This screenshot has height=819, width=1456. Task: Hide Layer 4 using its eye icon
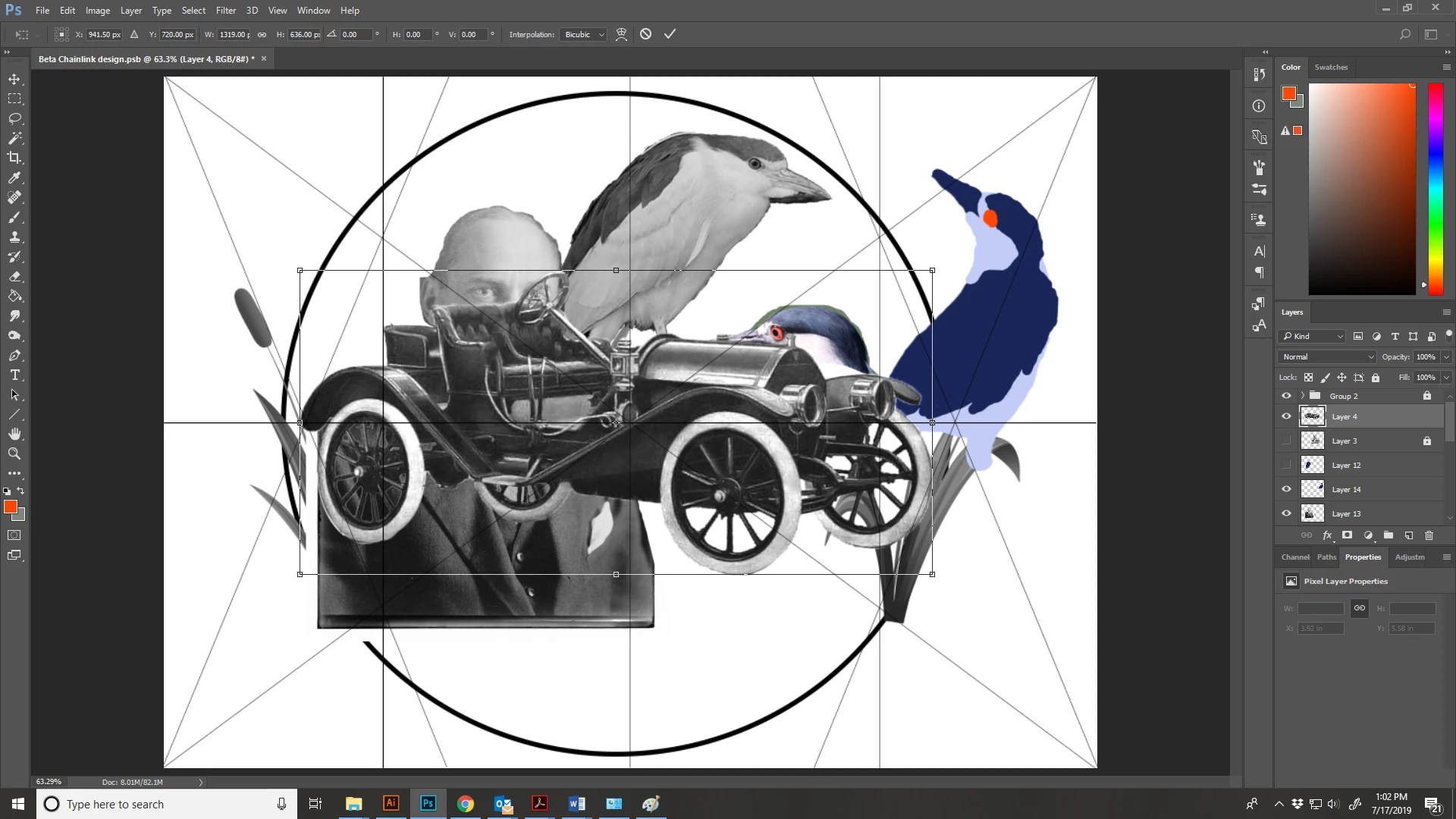pos(1286,416)
